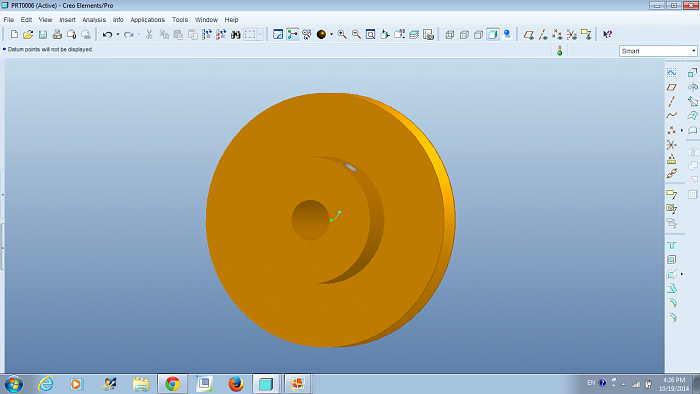Click the Undo arrow icon
700x394 pixels.
coord(107,34)
